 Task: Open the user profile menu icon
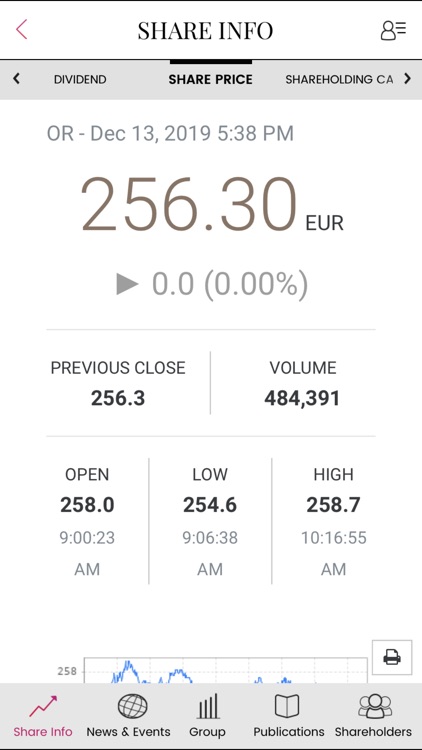(393, 30)
